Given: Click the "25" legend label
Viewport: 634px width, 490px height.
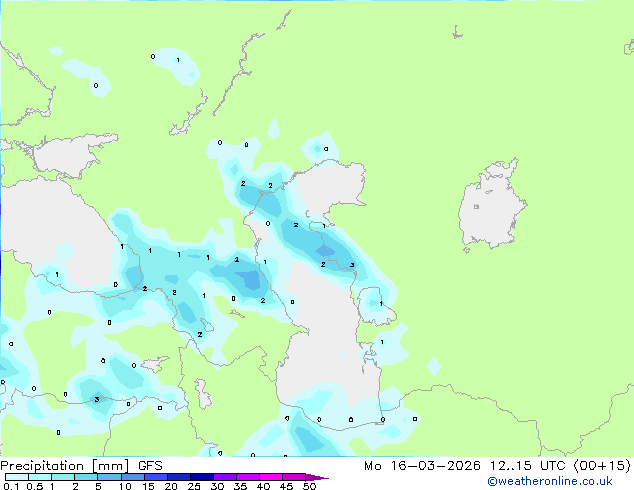Looking at the screenshot, I should point(194,486).
